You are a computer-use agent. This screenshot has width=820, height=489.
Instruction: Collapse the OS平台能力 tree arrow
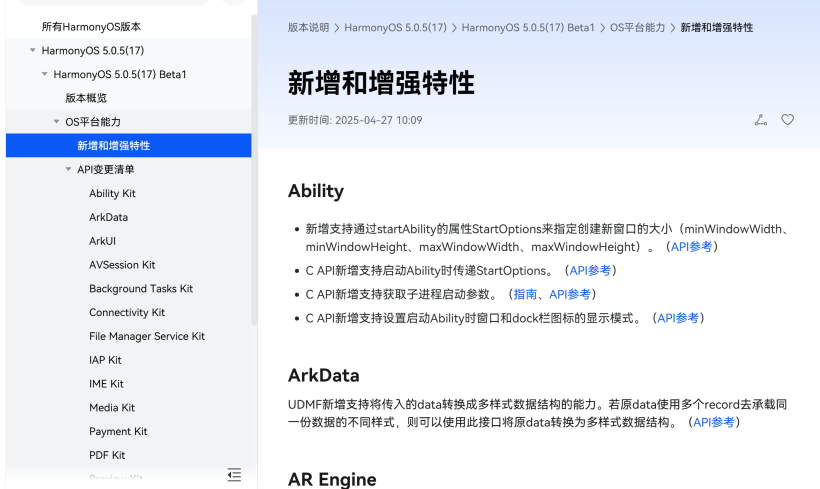coord(56,122)
